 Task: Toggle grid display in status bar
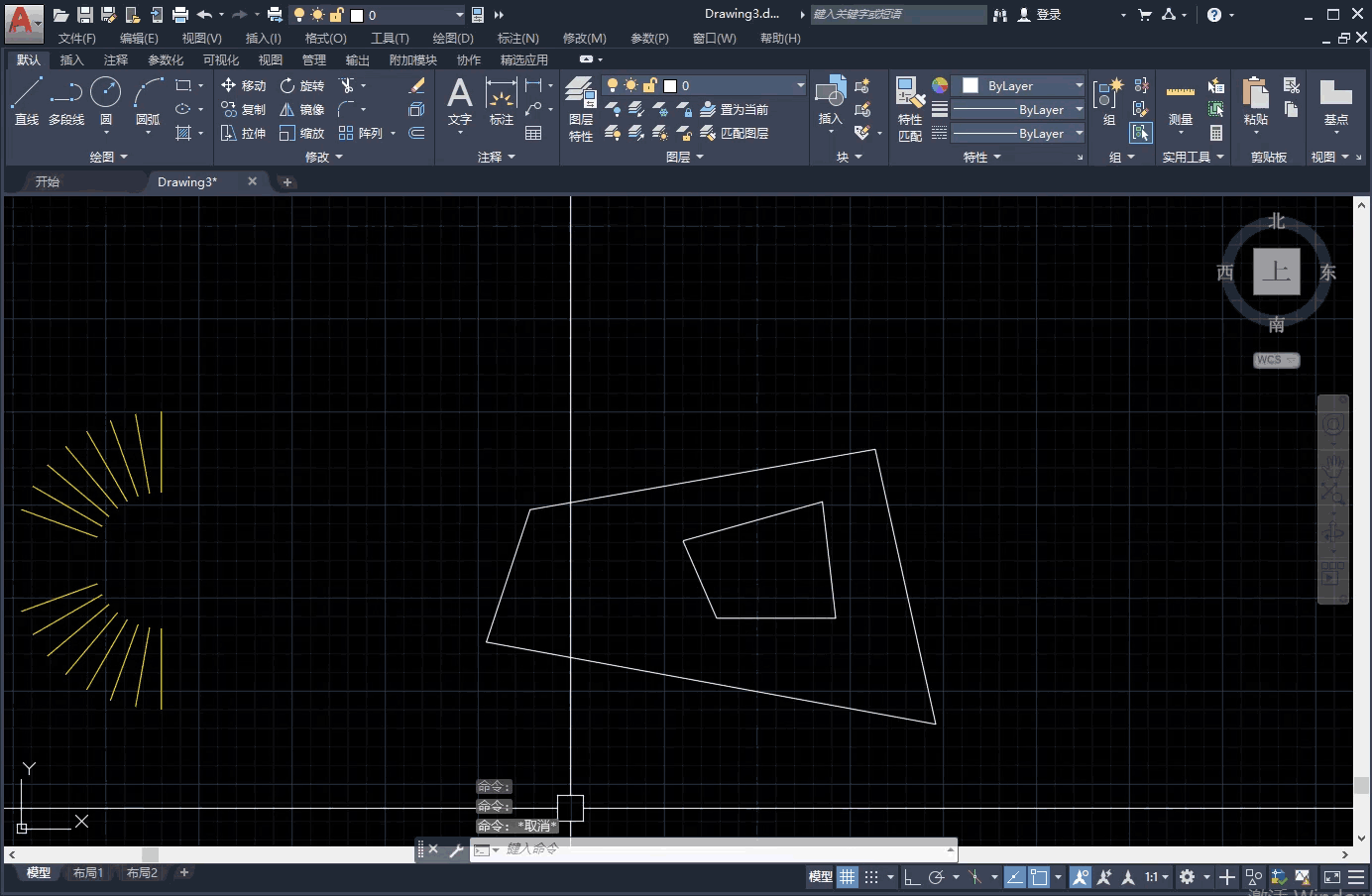click(x=848, y=877)
